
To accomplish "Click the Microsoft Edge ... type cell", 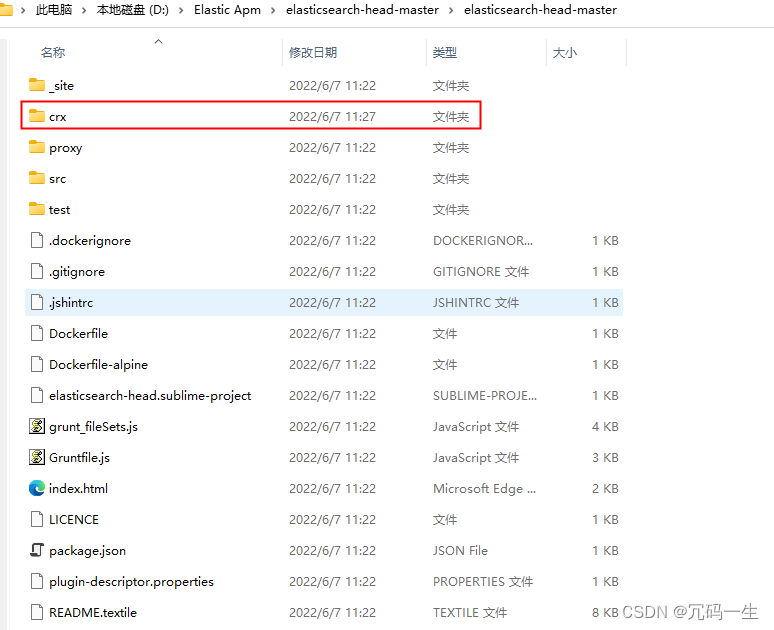I will [x=484, y=489].
